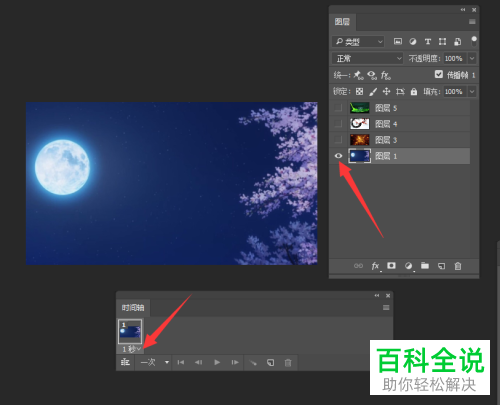Lock artboard nesting icon
Screen dimensions: 500x405
(x=400, y=91)
